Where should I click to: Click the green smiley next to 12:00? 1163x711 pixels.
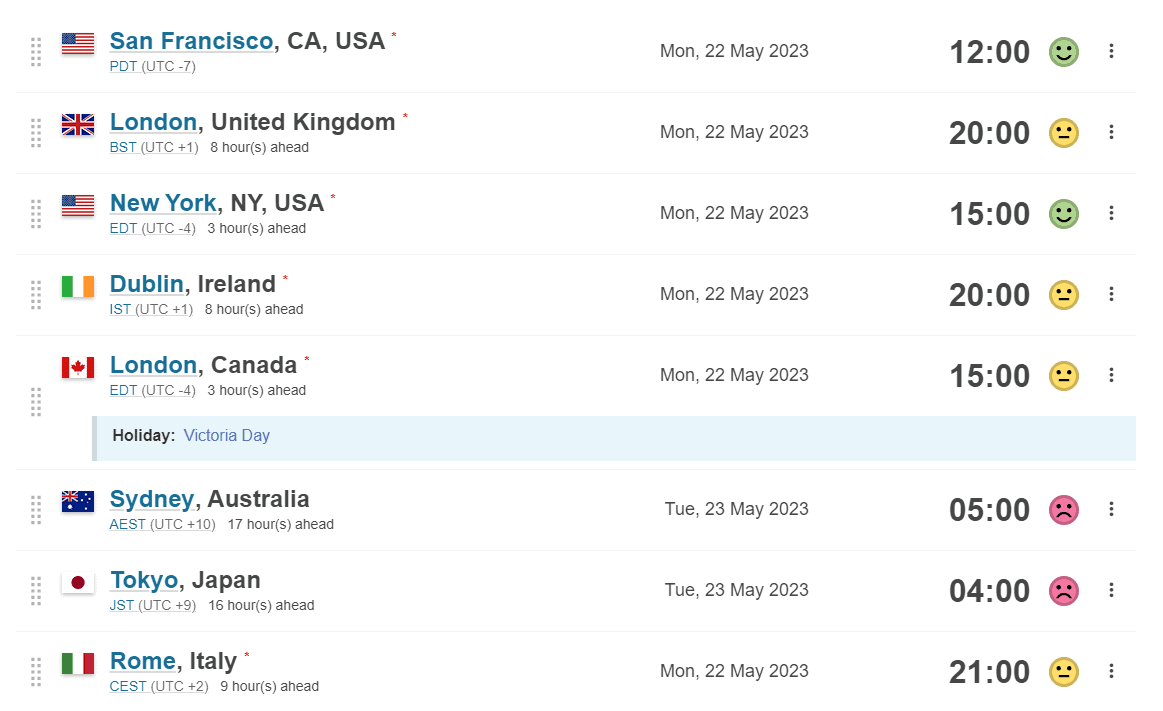[1063, 52]
